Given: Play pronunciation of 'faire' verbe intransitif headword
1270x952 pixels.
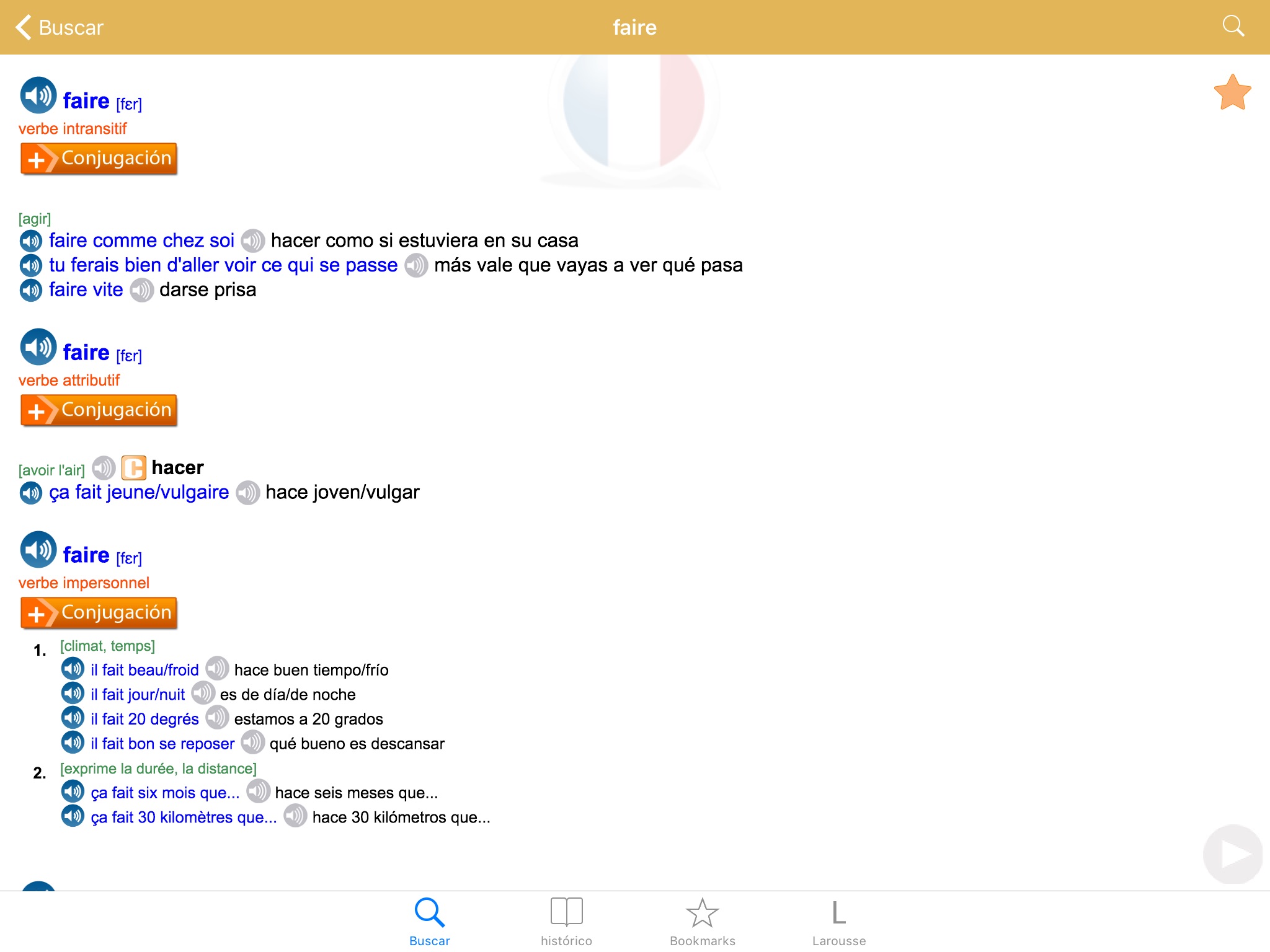Looking at the screenshot, I should 38,96.
